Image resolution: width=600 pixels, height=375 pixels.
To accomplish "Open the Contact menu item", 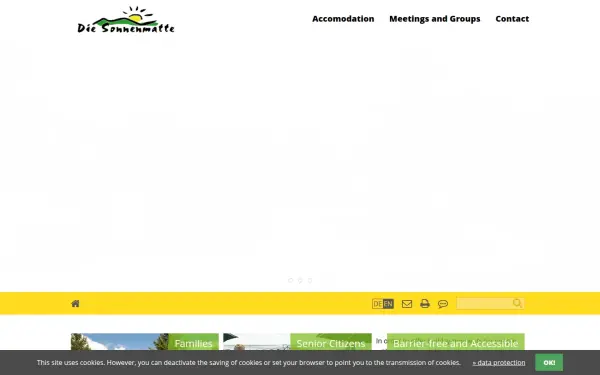I will point(512,19).
